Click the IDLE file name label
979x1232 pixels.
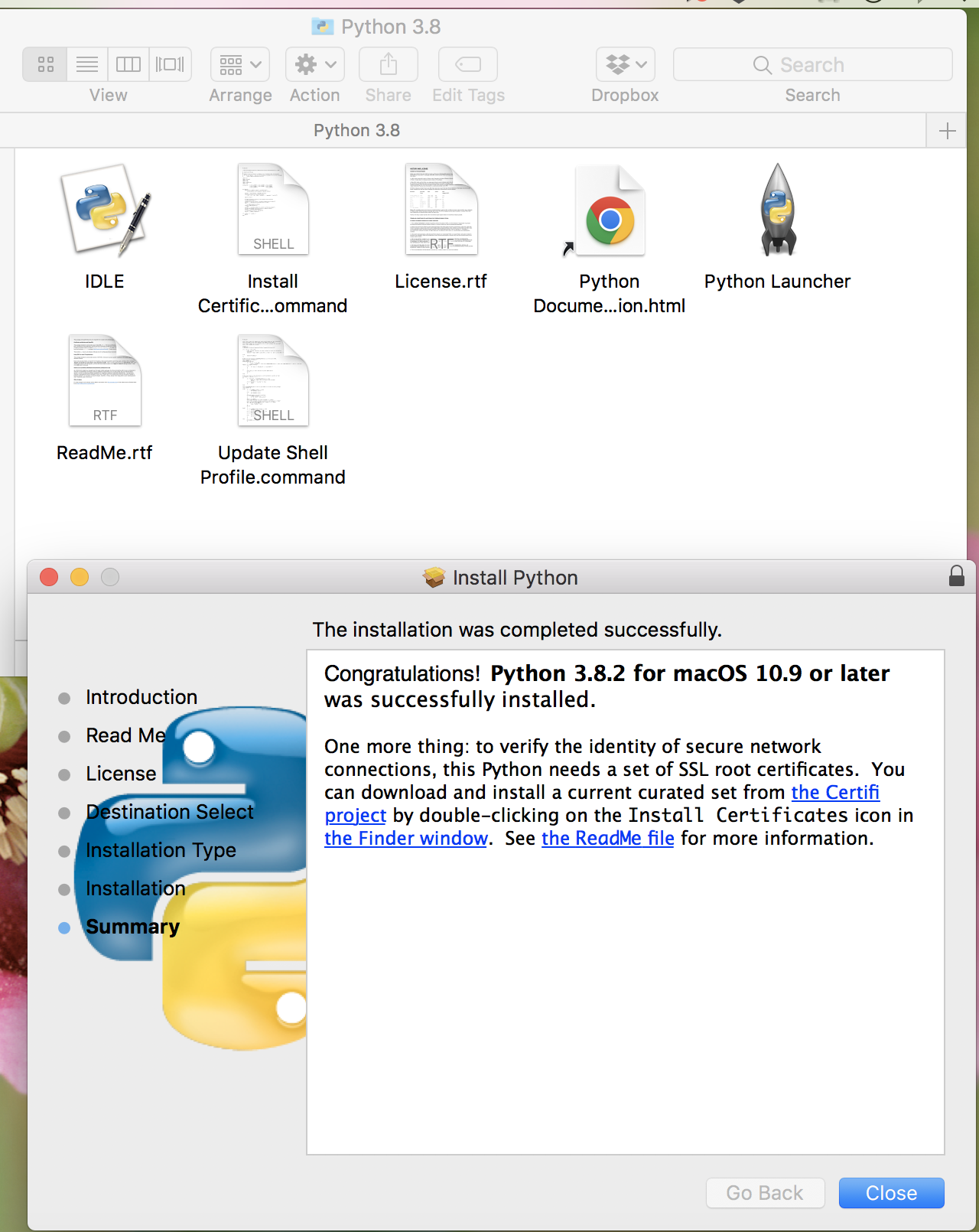(x=105, y=282)
